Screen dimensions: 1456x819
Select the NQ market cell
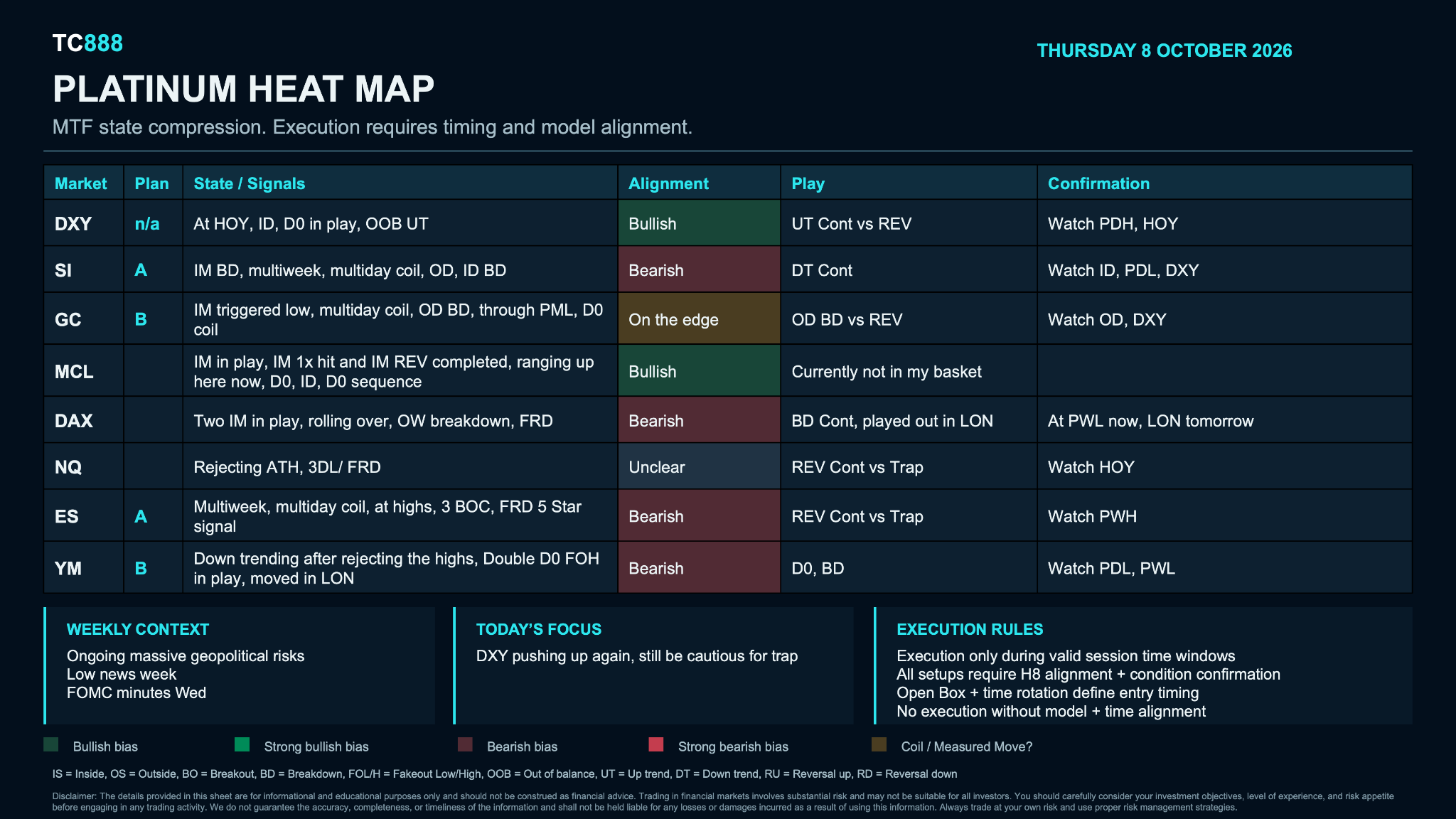pyautogui.click(x=84, y=466)
